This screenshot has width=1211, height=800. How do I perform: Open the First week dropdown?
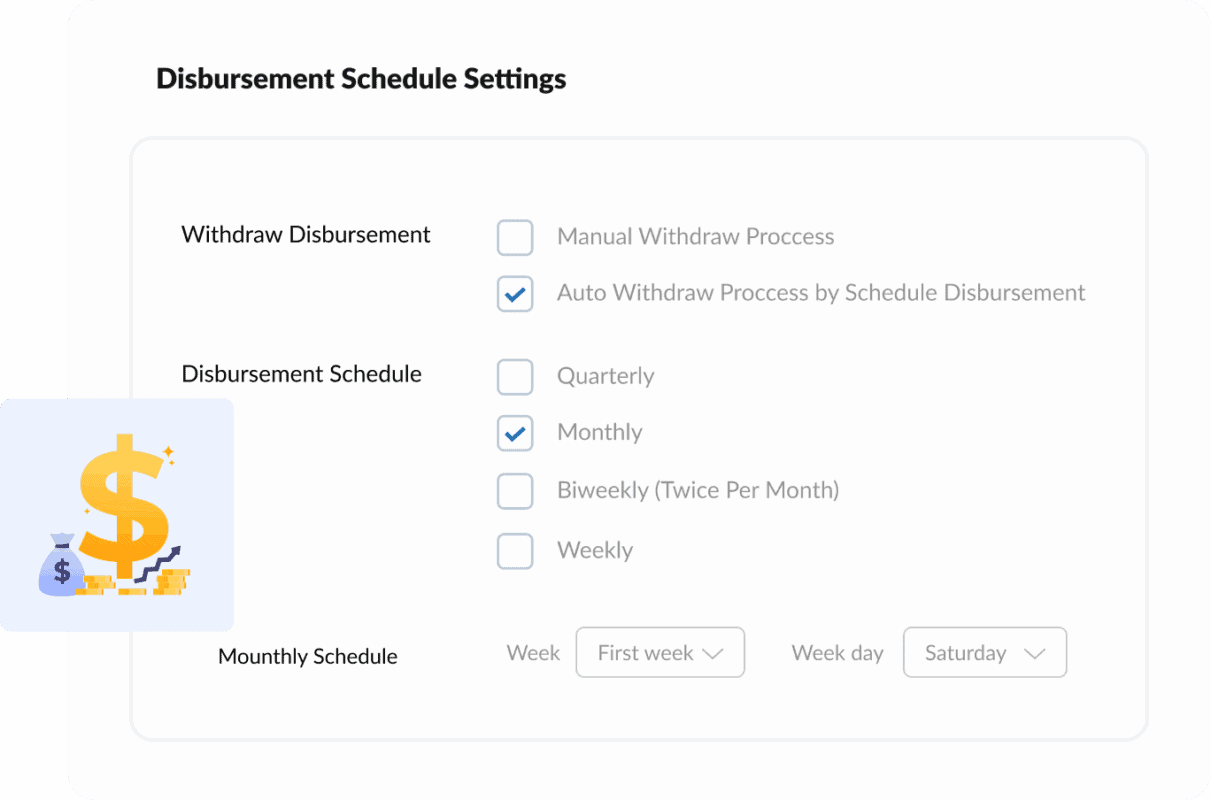(660, 653)
